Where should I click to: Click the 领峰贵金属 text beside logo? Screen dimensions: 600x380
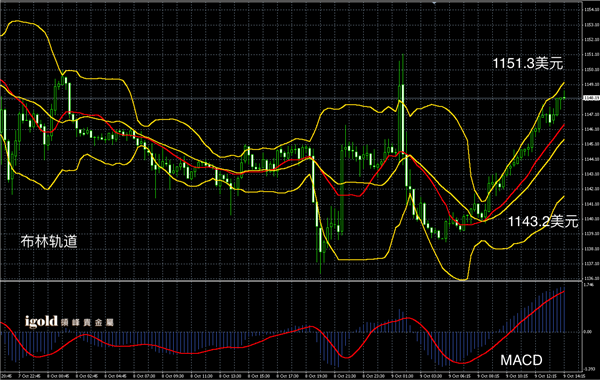coord(87,323)
